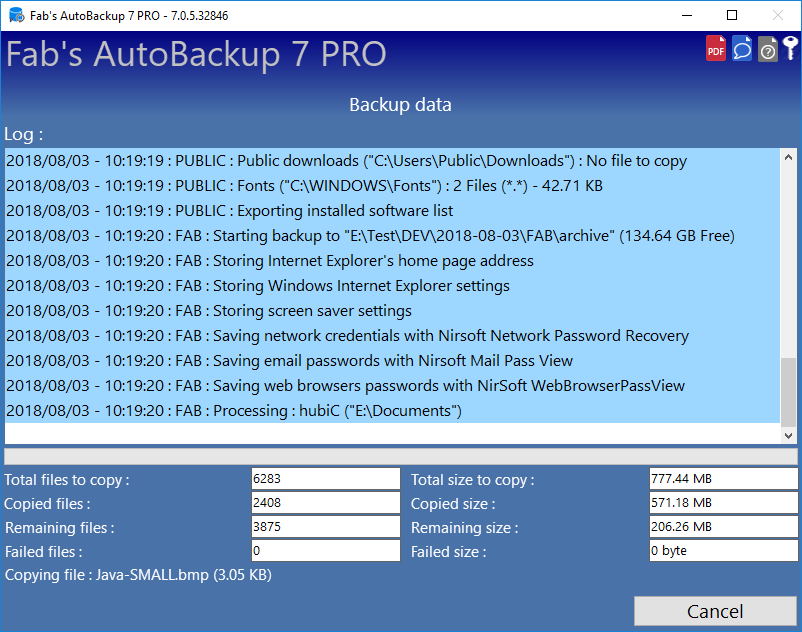Screen dimensions: 802x632
Task: Click the white key license icon
Action: click(790, 49)
